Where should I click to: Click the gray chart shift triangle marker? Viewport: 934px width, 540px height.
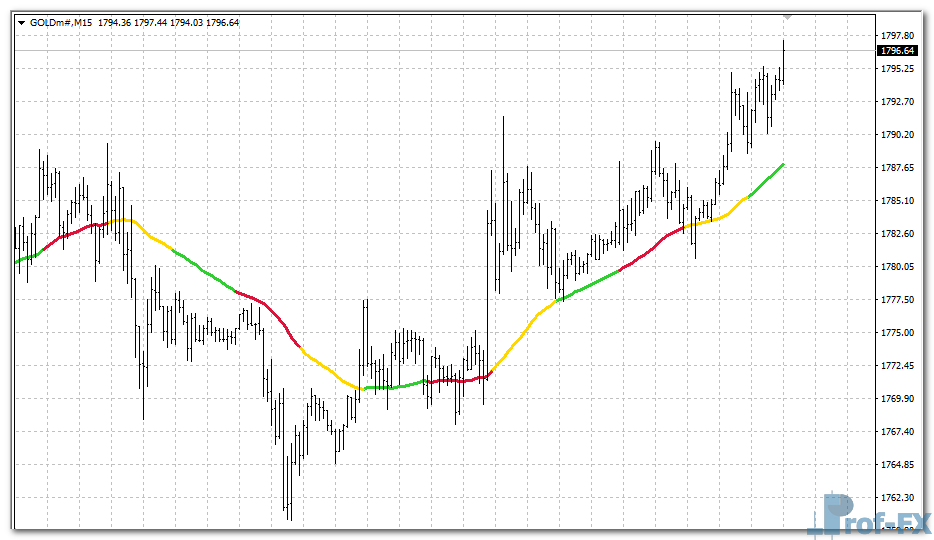(788, 16)
